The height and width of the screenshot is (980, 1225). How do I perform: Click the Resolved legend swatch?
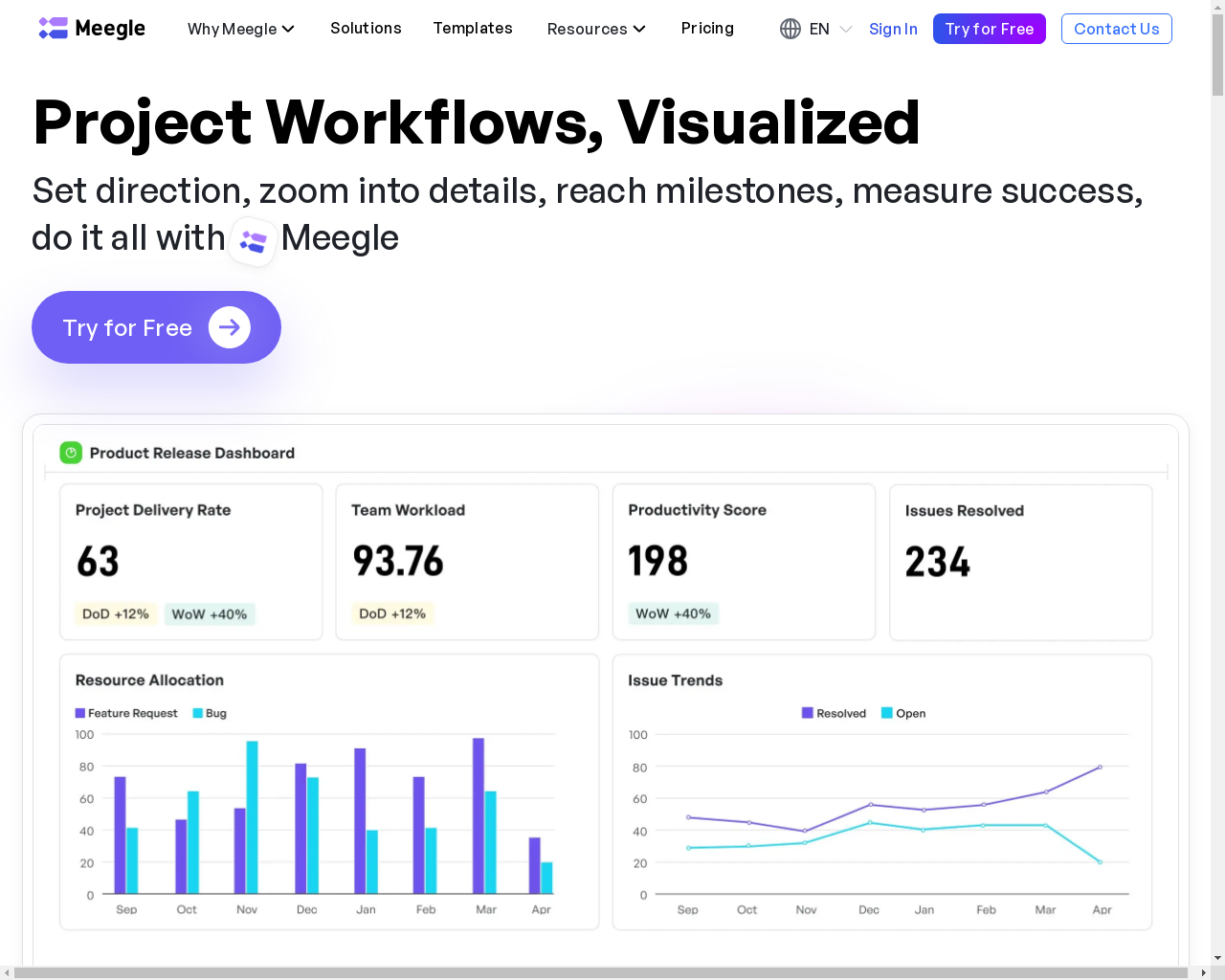coord(808,713)
